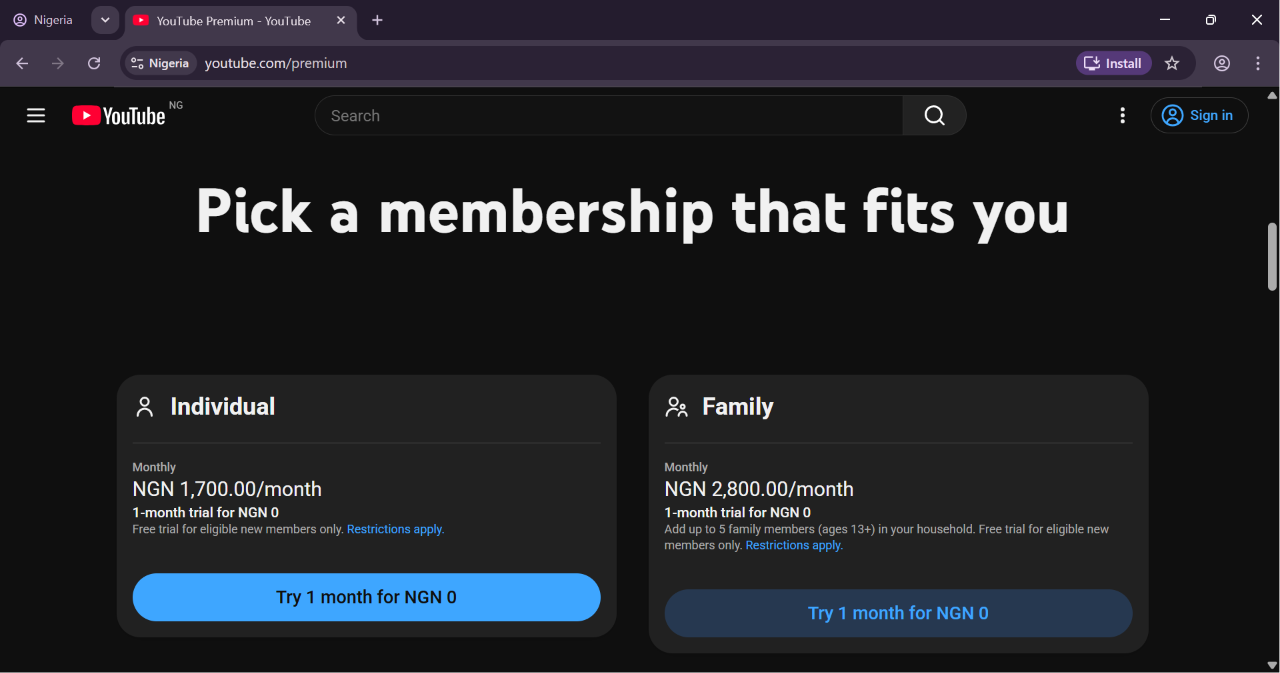Open the Chrome three-dot menu
Screen dimensions: 1280x673
[1258, 63]
